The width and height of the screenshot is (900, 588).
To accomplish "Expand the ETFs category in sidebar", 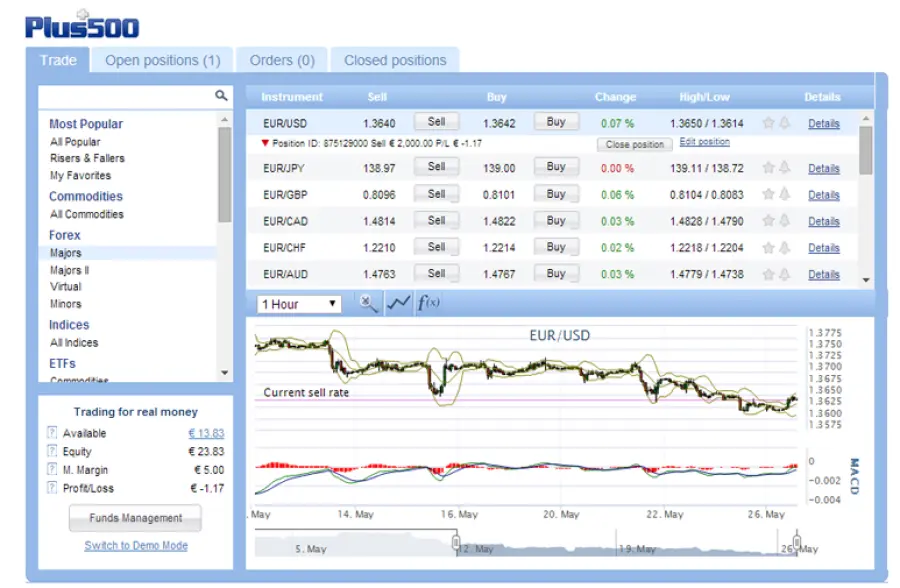I will (x=62, y=363).
